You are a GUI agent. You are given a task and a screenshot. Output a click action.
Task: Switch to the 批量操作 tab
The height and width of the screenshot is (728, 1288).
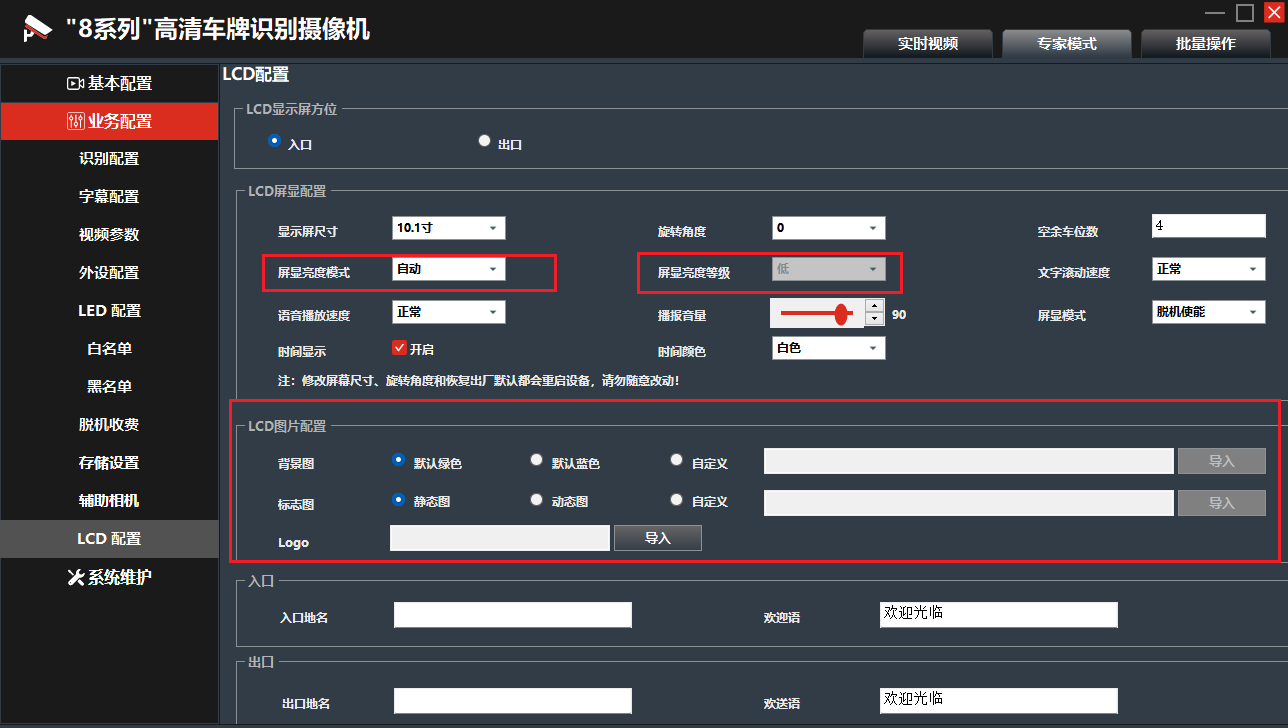[1206, 44]
